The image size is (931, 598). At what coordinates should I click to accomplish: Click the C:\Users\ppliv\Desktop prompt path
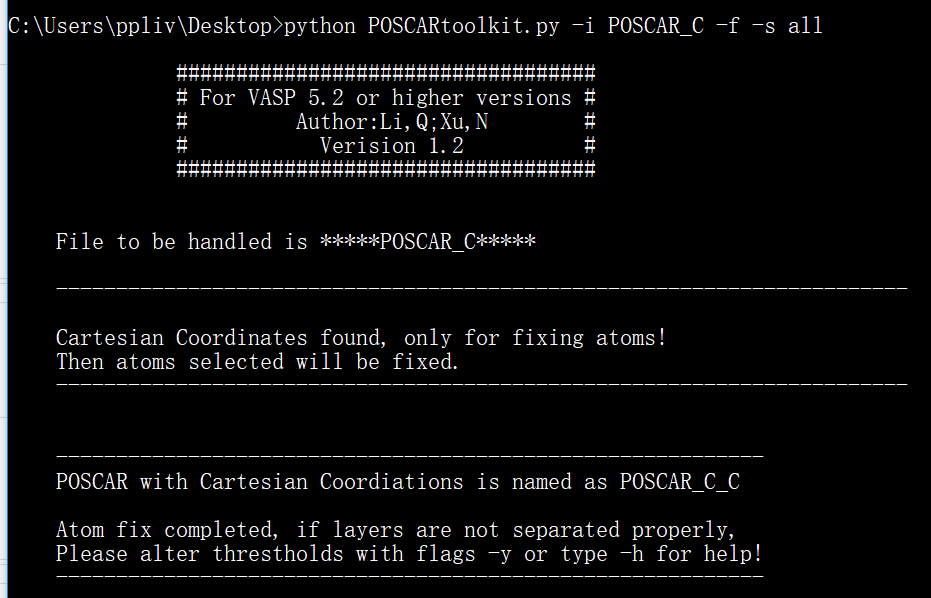coord(140,26)
